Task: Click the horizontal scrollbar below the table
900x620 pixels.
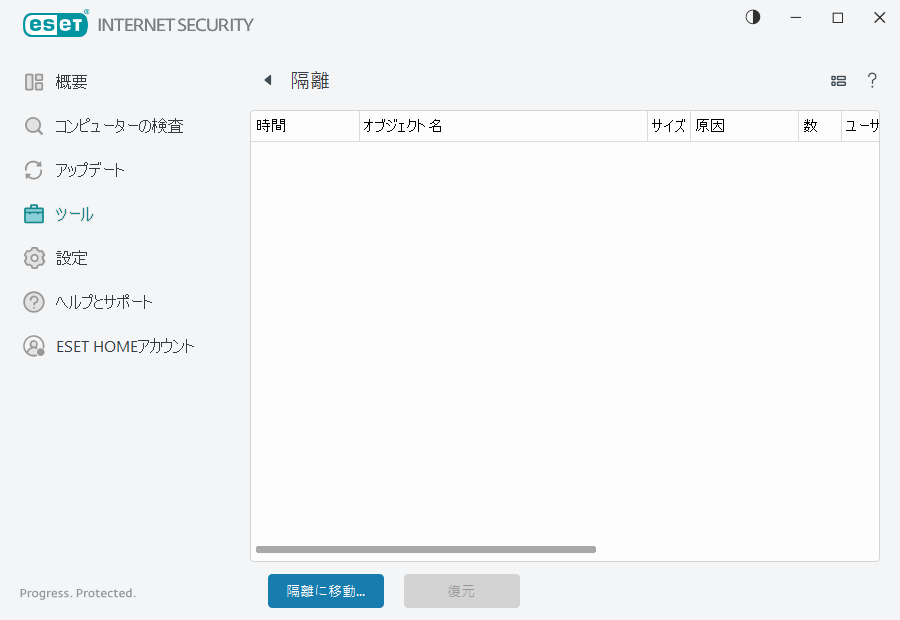Action: [427, 549]
